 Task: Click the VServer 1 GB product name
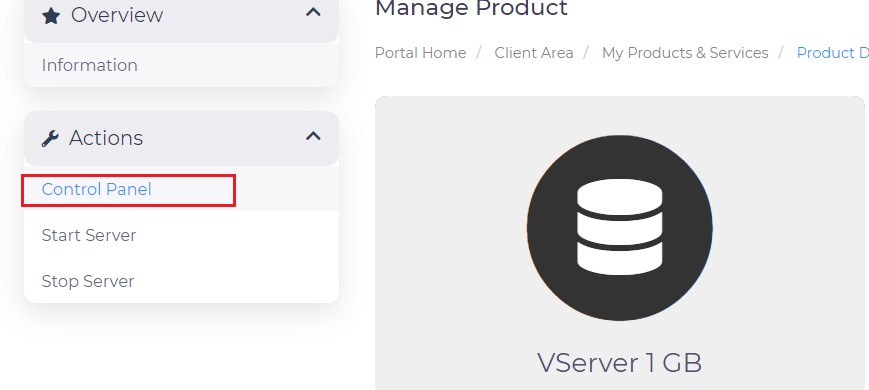[620, 363]
